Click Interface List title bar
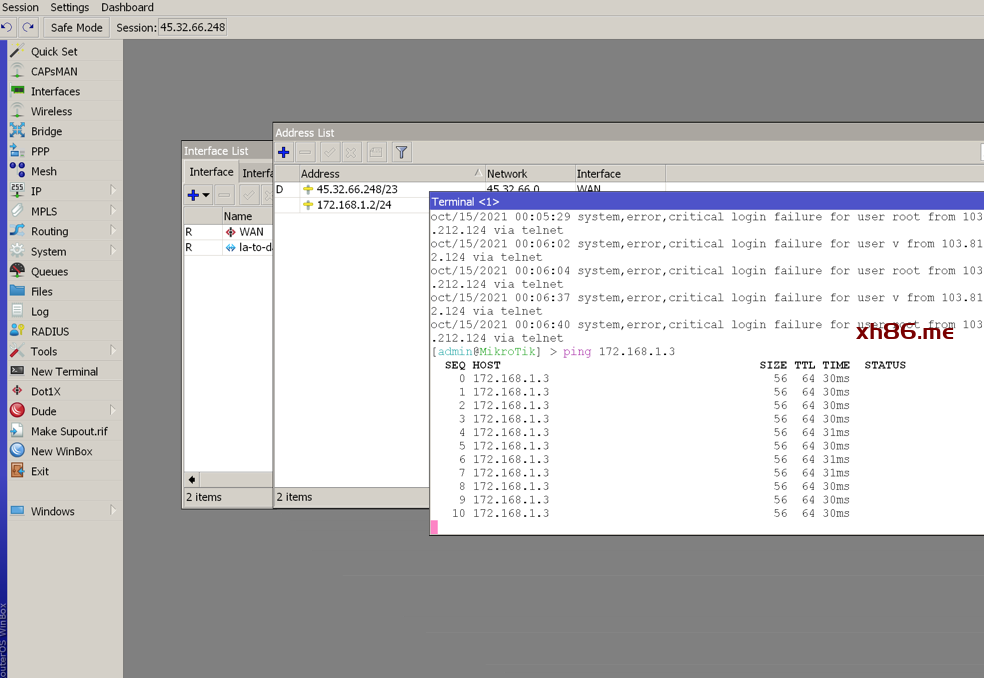This screenshot has width=984, height=678. click(x=228, y=151)
